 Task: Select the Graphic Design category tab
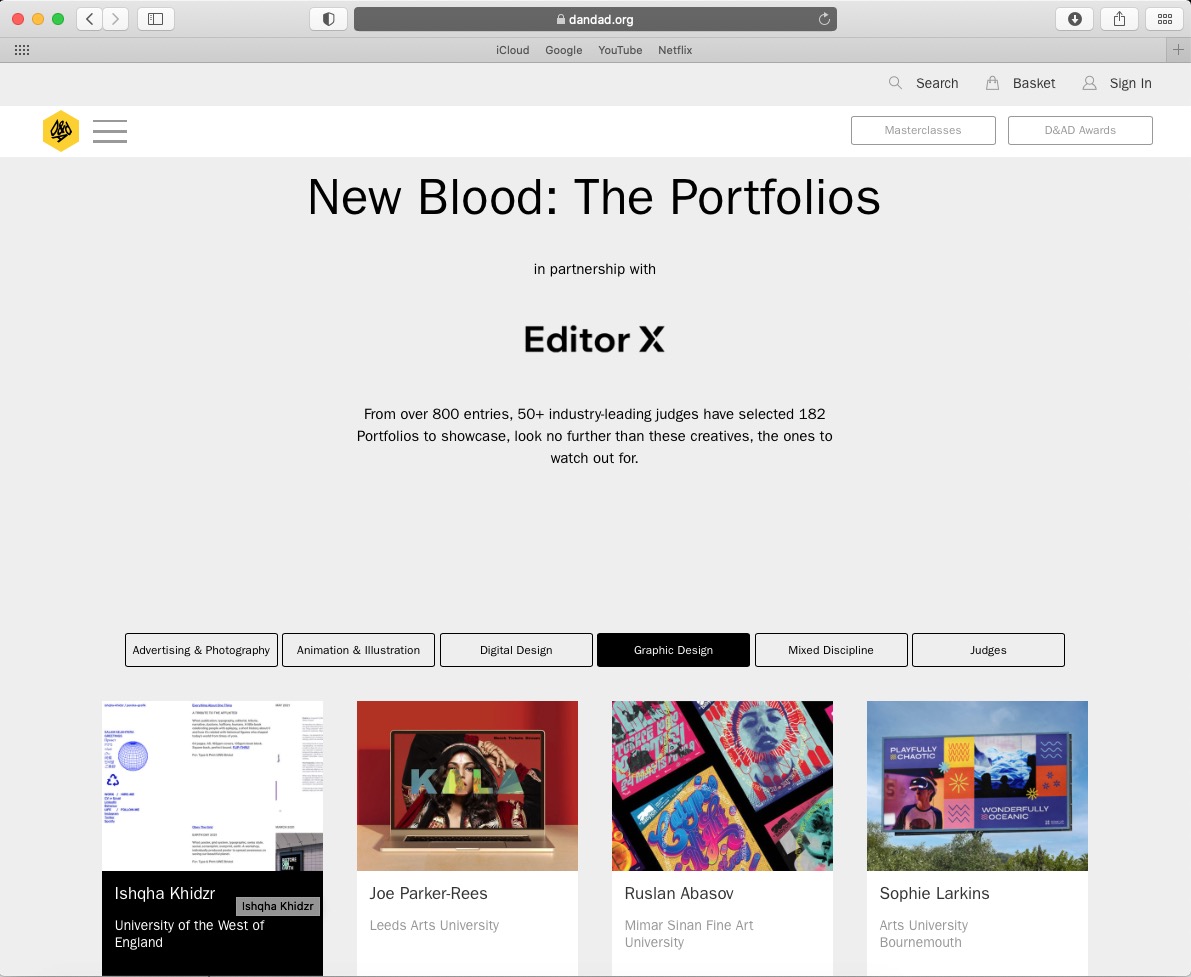click(673, 650)
